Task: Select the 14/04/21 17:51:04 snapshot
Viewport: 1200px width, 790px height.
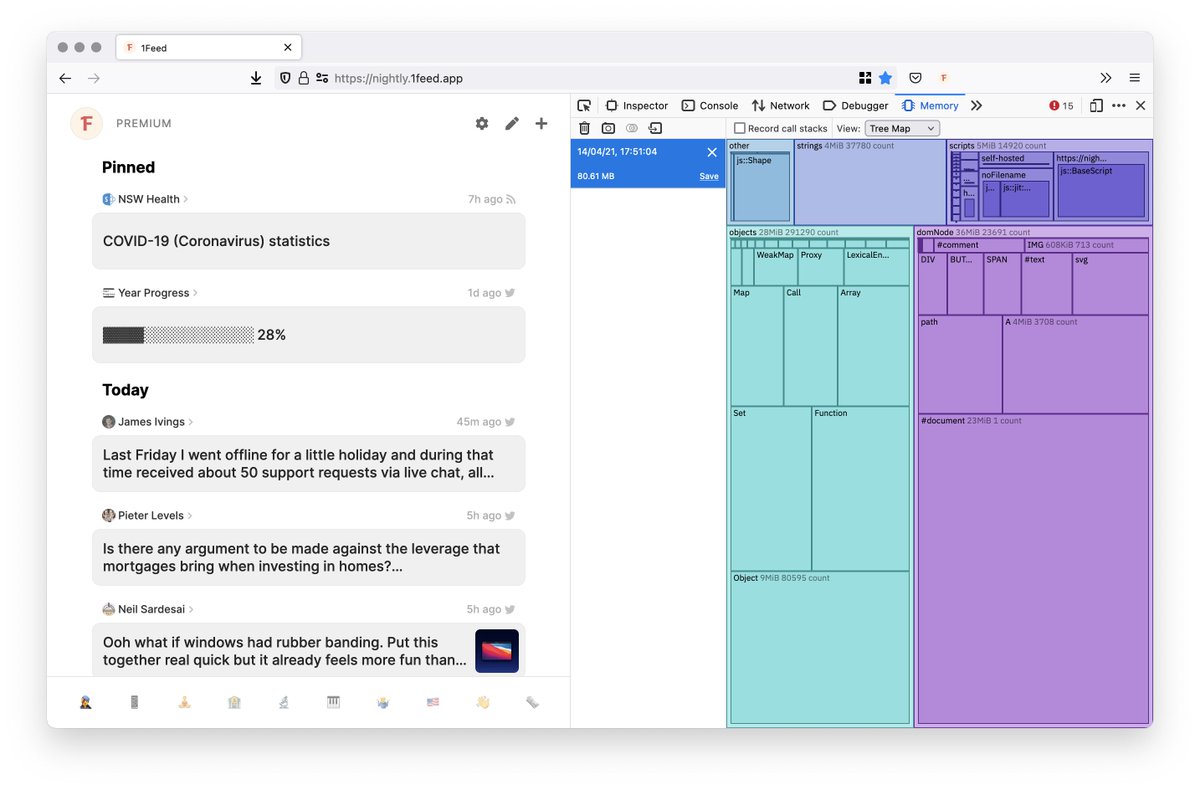Action: tap(648, 163)
